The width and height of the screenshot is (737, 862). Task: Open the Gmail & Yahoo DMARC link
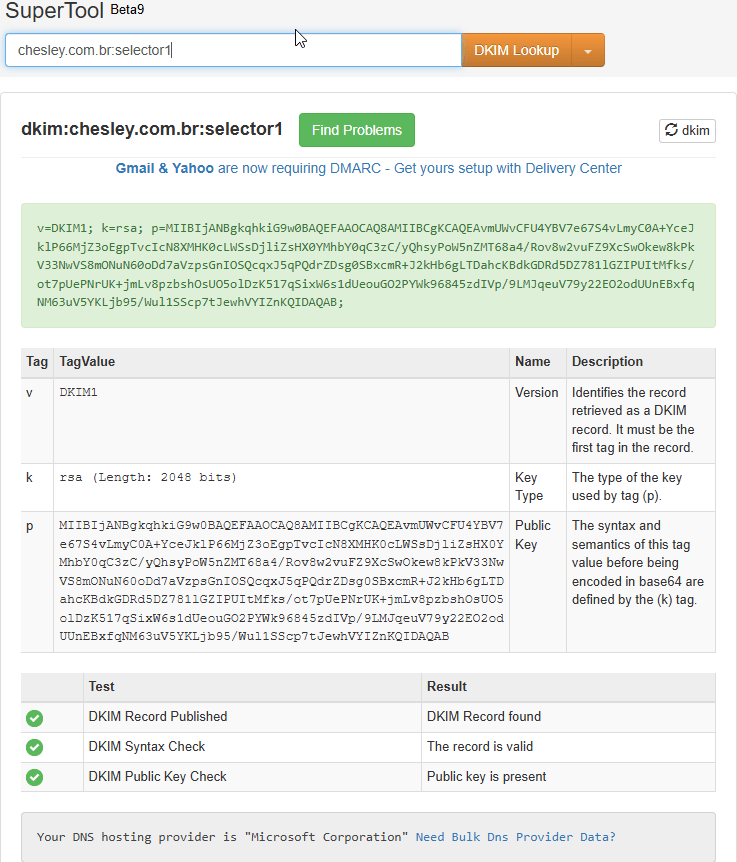click(x=164, y=168)
